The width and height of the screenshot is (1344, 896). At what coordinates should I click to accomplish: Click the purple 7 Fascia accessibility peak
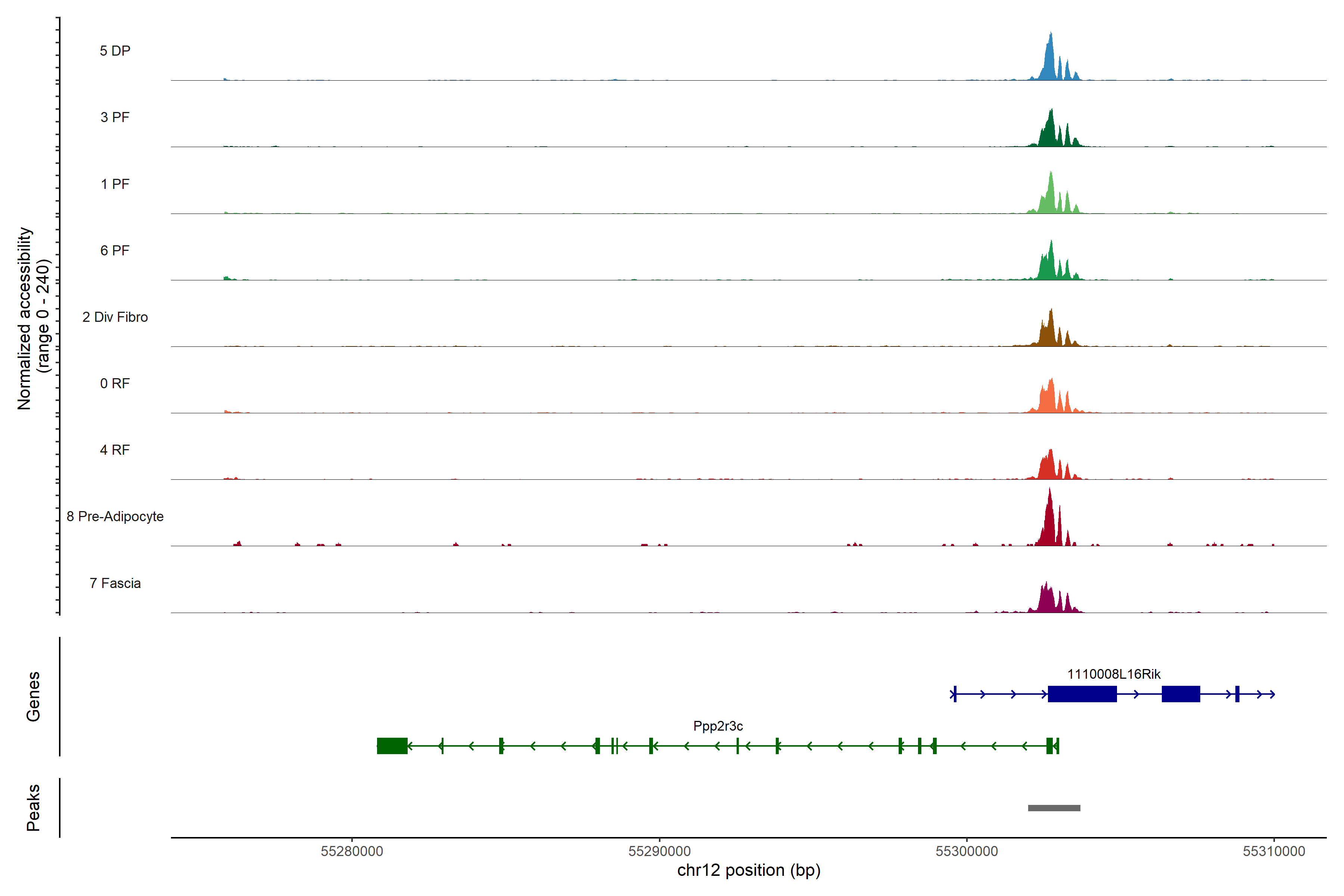tap(1047, 600)
